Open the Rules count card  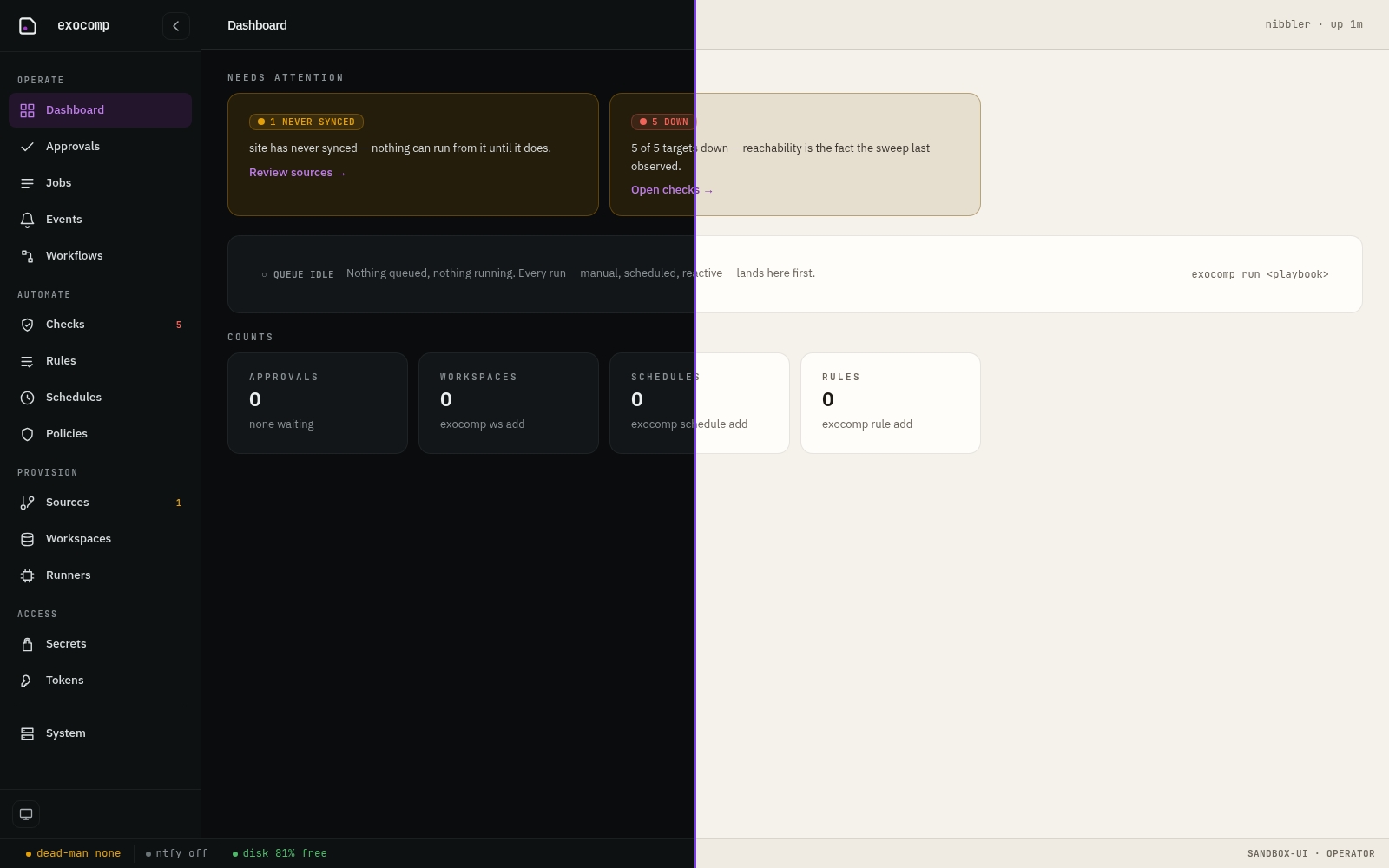click(x=891, y=403)
